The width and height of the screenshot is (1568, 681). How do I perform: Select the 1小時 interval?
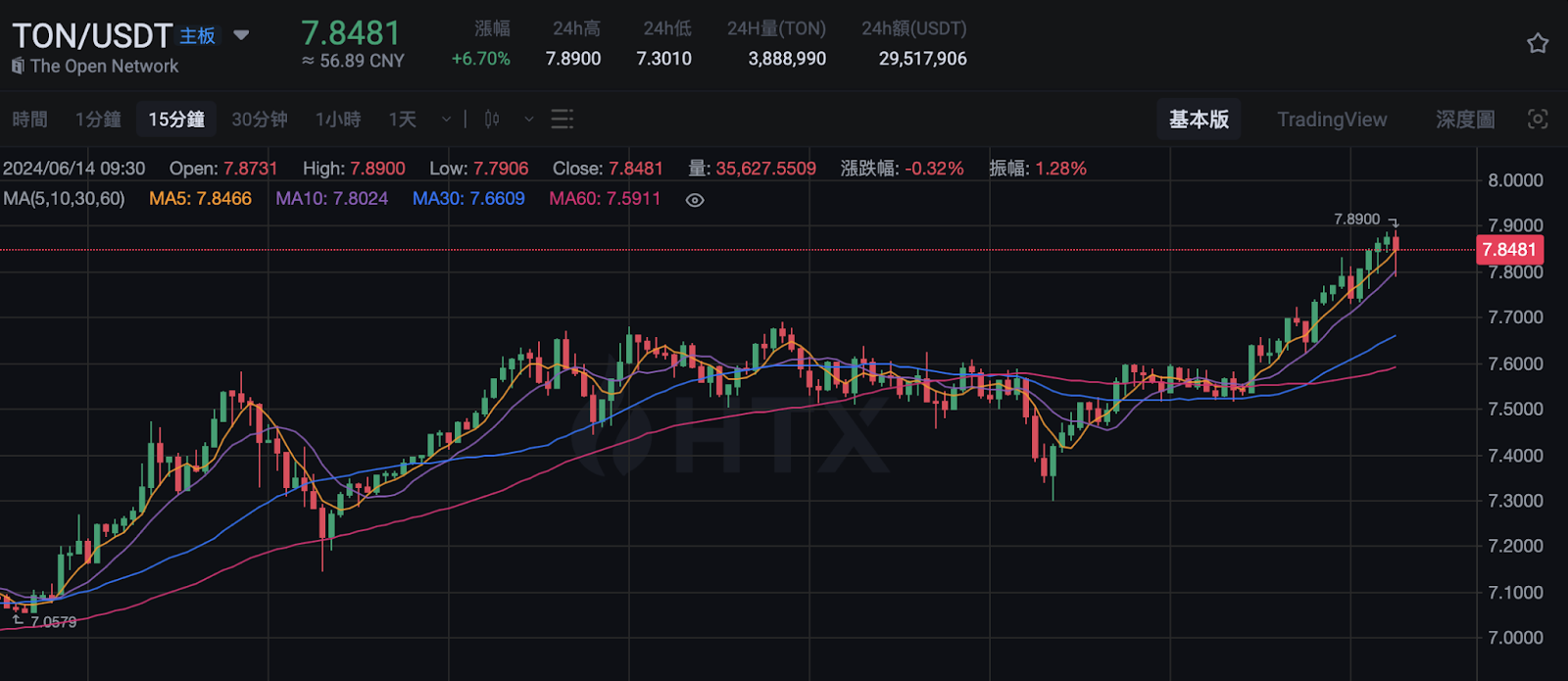[x=338, y=120]
